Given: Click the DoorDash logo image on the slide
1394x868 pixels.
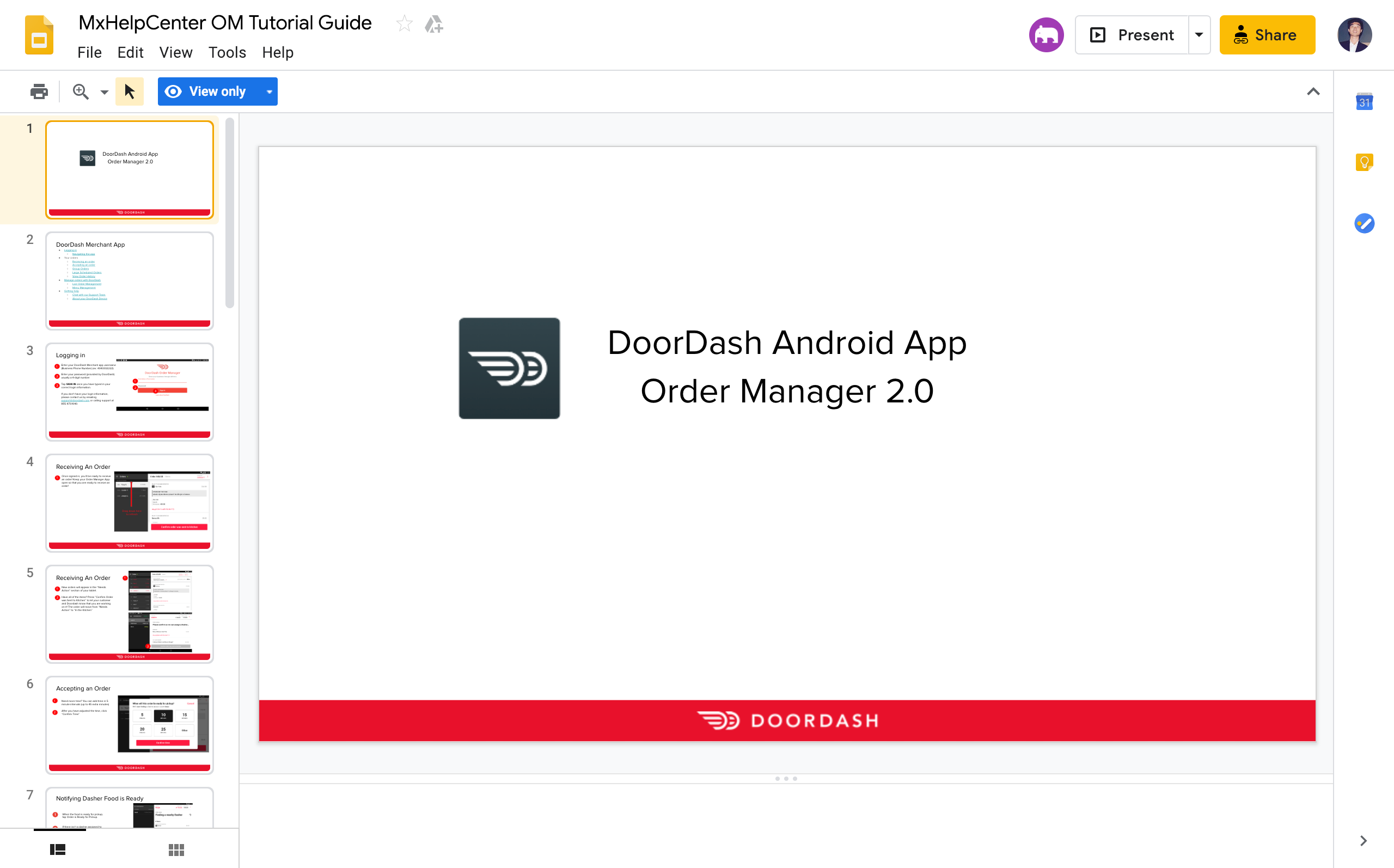Looking at the screenshot, I should (x=509, y=368).
